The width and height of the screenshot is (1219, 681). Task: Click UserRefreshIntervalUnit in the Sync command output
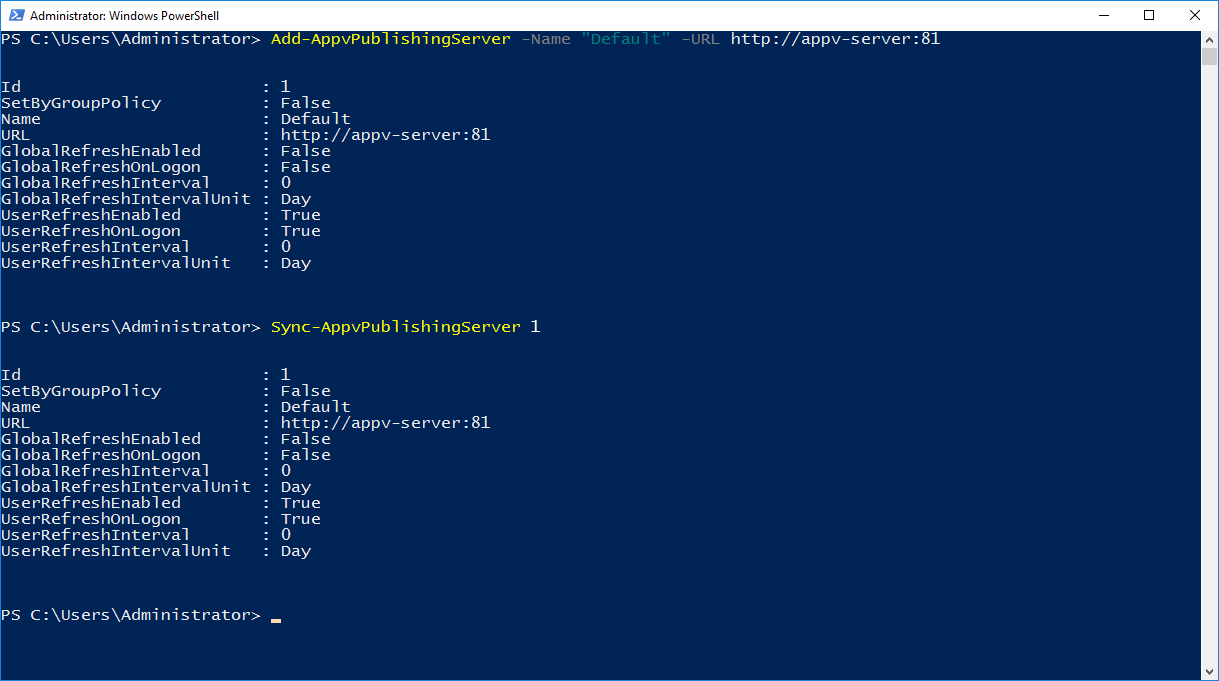click(x=116, y=551)
